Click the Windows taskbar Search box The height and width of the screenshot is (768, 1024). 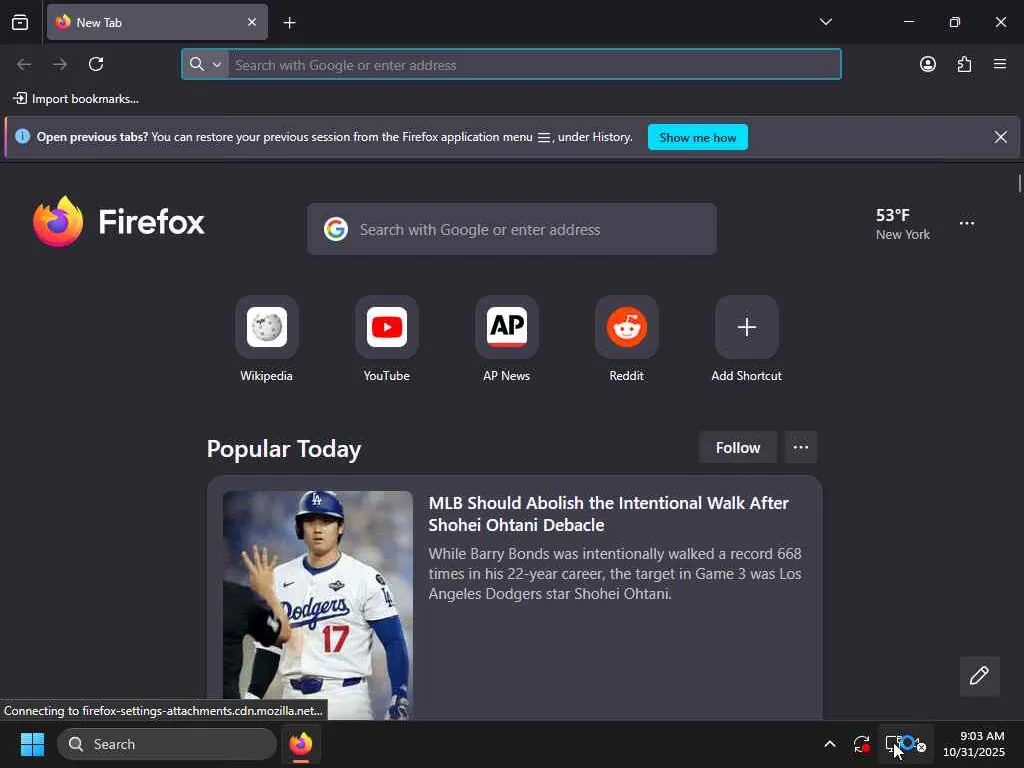click(167, 744)
